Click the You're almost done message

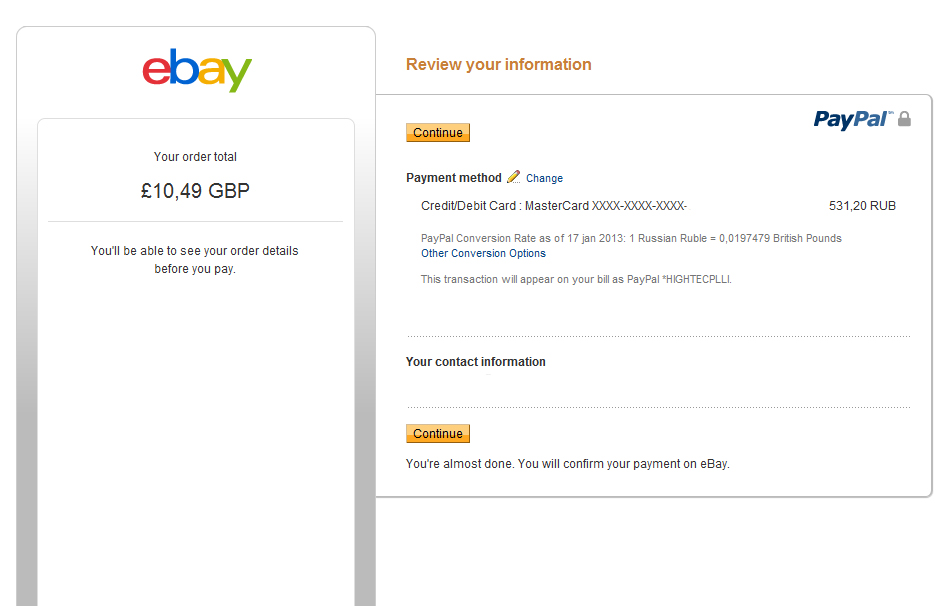(x=567, y=464)
